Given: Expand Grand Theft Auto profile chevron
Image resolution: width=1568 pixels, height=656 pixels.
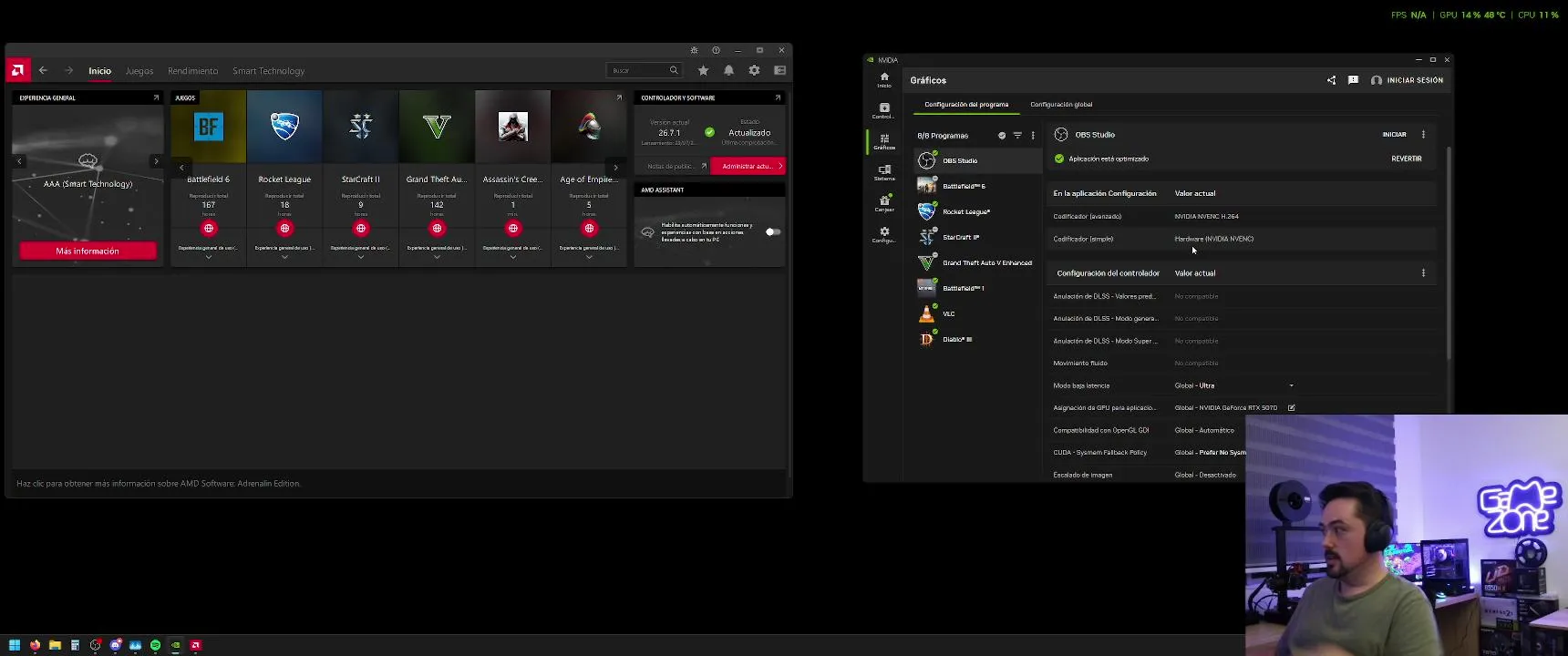Looking at the screenshot, I should [x=437, y=257].
